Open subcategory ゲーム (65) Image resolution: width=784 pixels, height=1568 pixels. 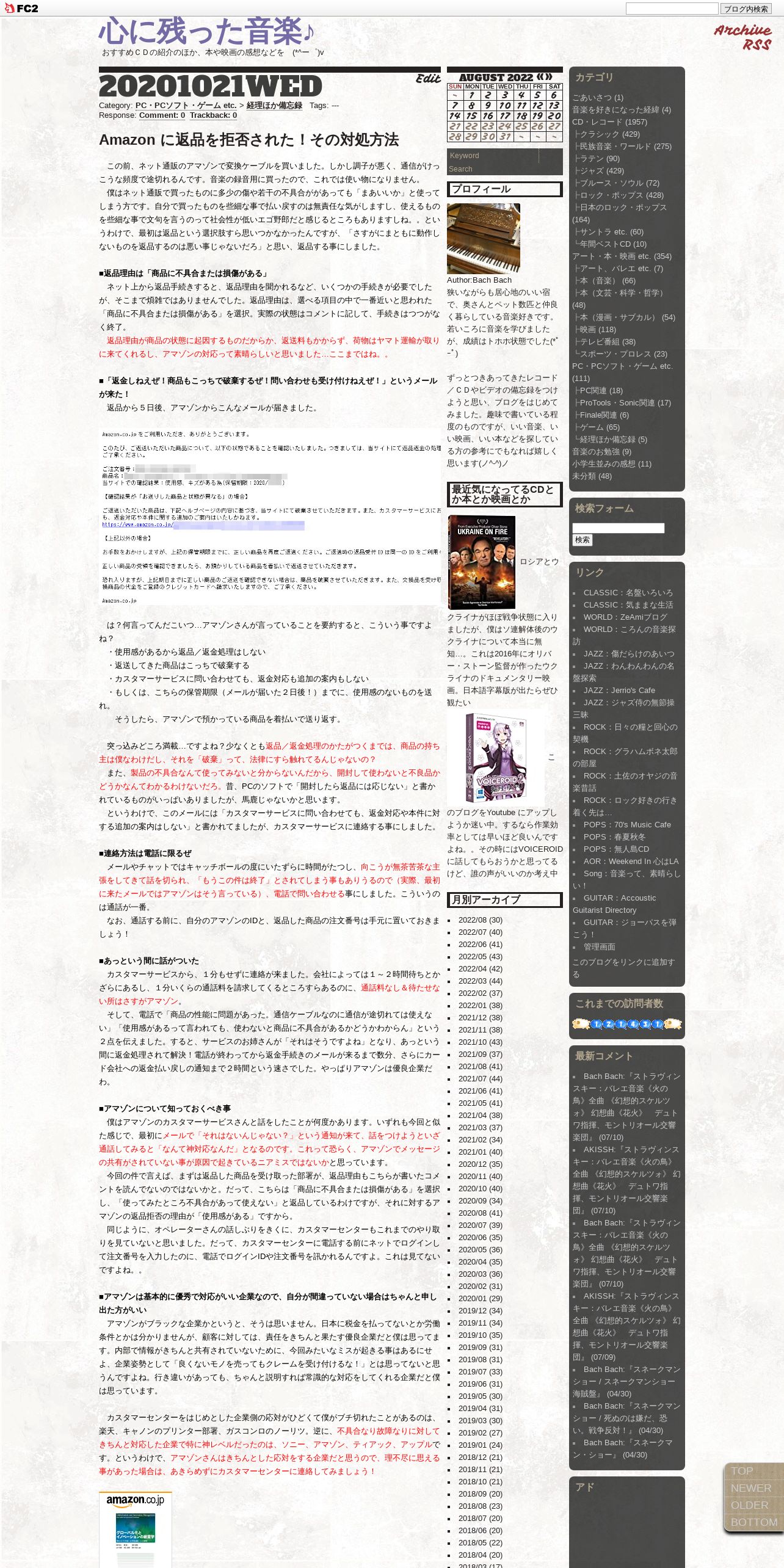tap(599, 427)
